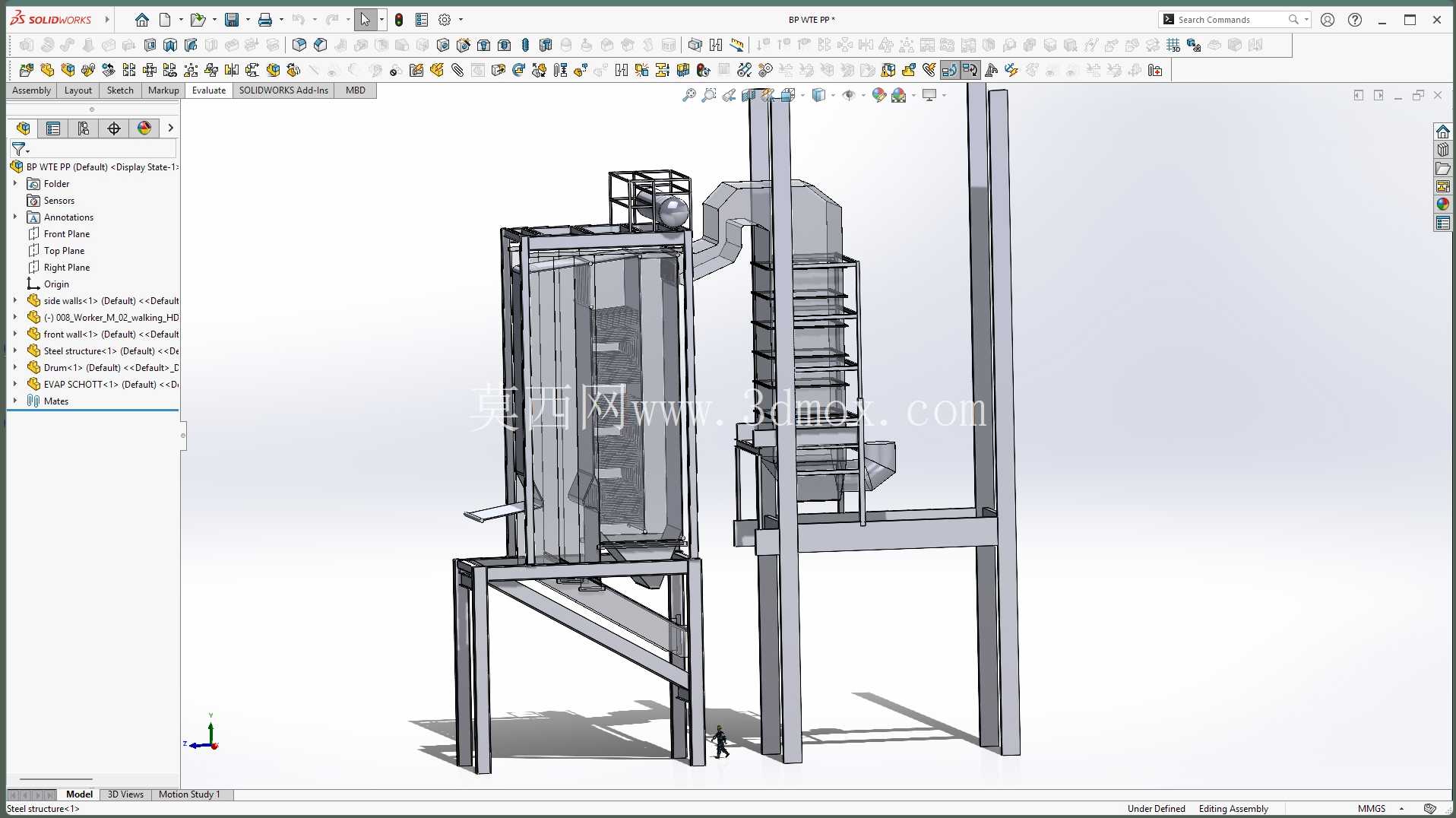Expand the Annotations tree node
Viewport: 1456px width, 818px height.
pos(15,217)
